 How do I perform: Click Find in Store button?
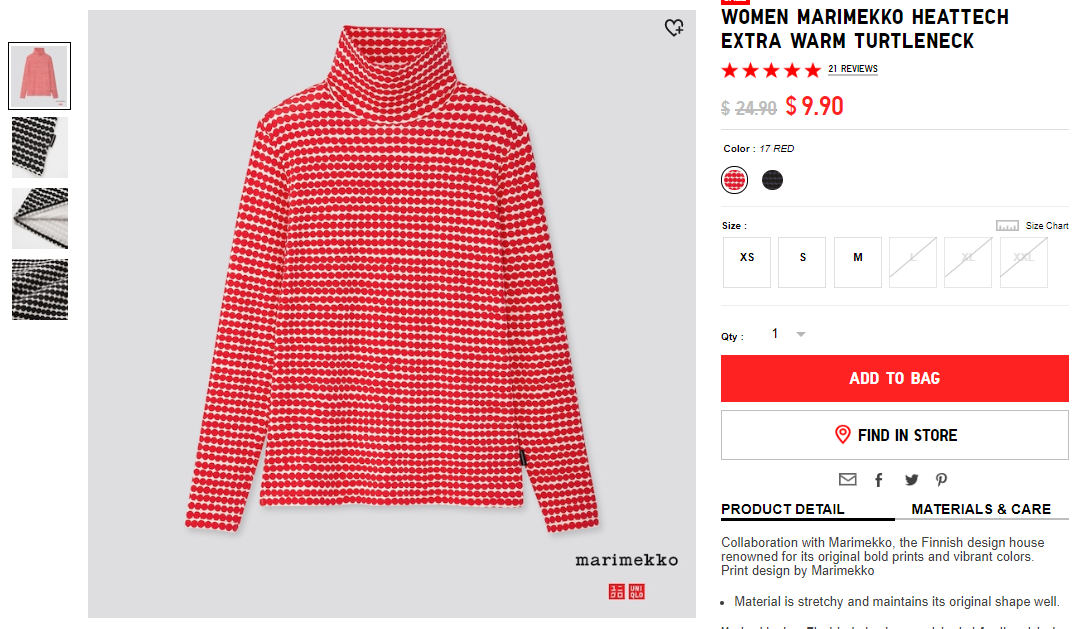tap(895, 435)
